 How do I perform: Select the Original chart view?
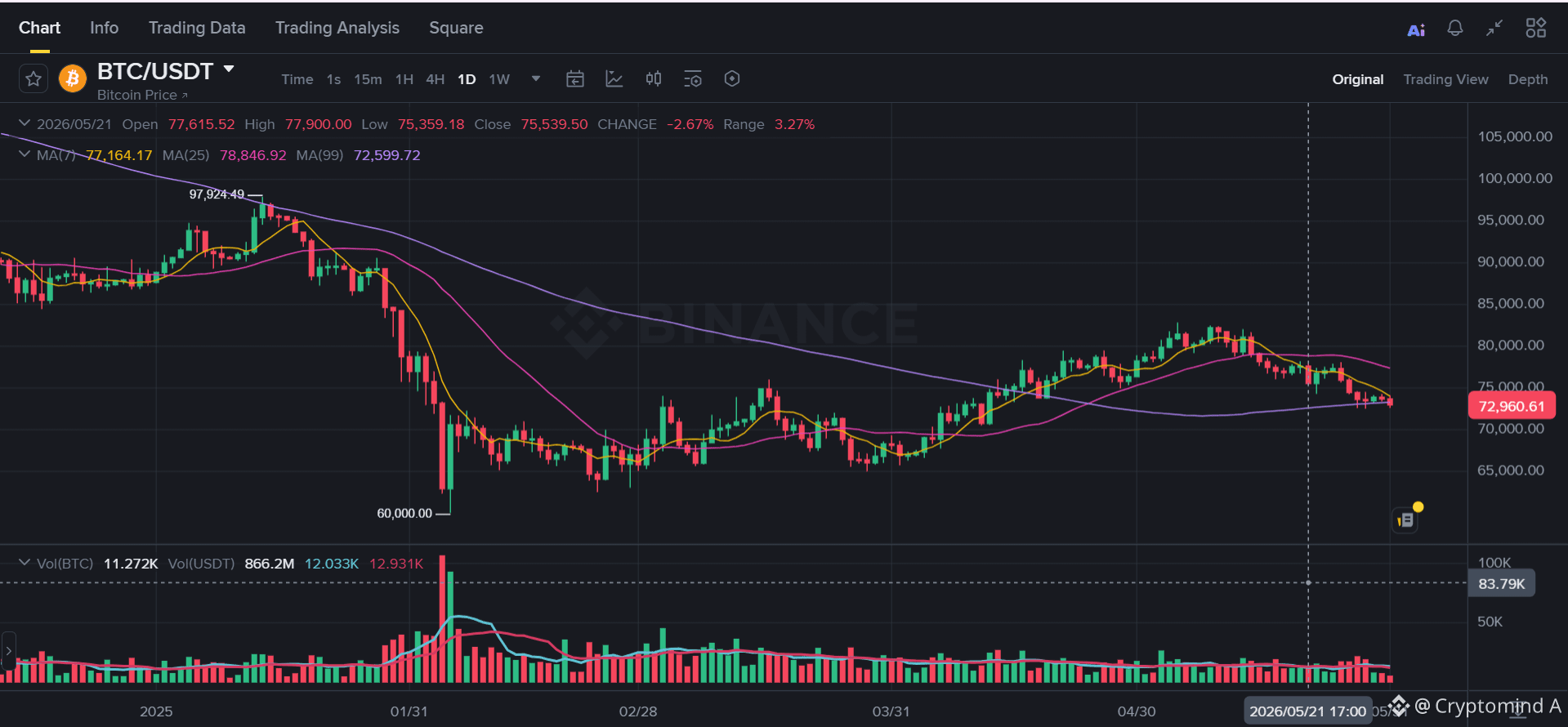point(1358,79)
